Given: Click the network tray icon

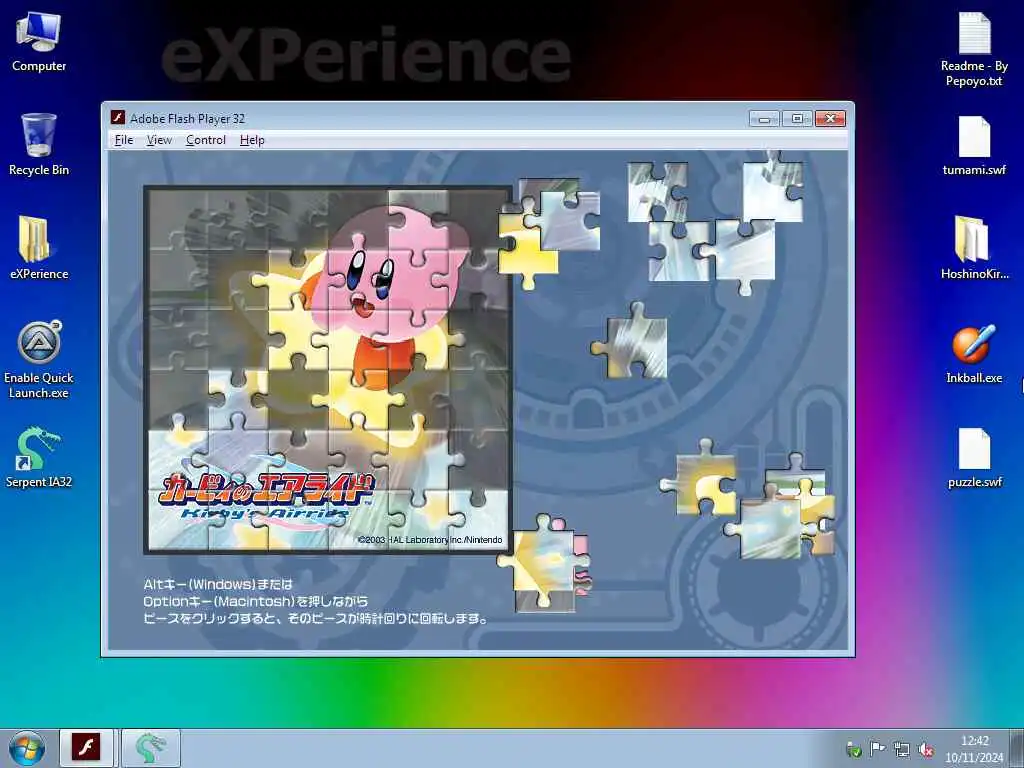Looking at the screenshot, I should point(901,750).
